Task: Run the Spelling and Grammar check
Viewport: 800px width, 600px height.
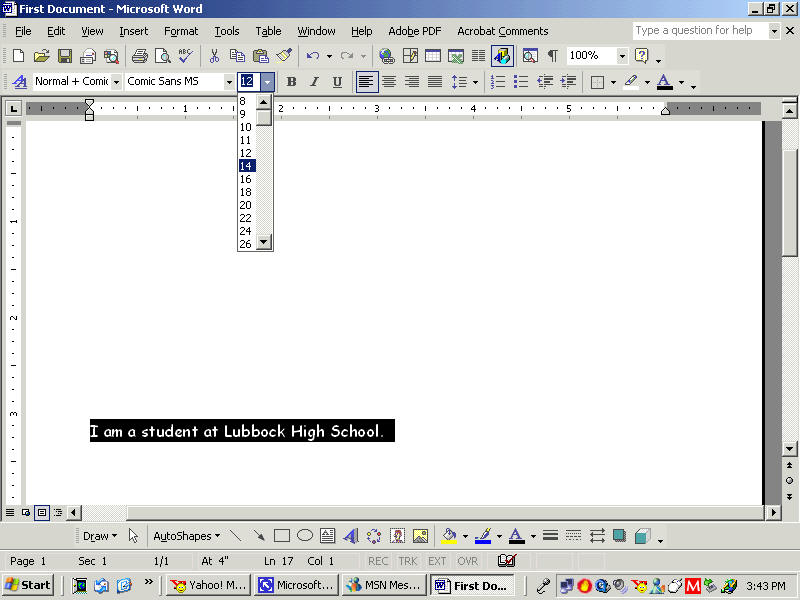Action: 186,56
